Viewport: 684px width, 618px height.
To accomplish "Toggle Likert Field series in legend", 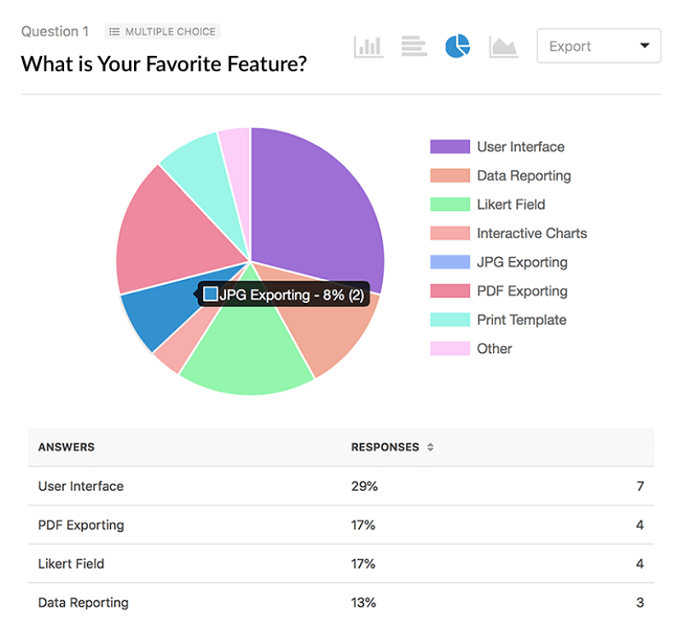I will pyautogui.click(x=488, y=204).
